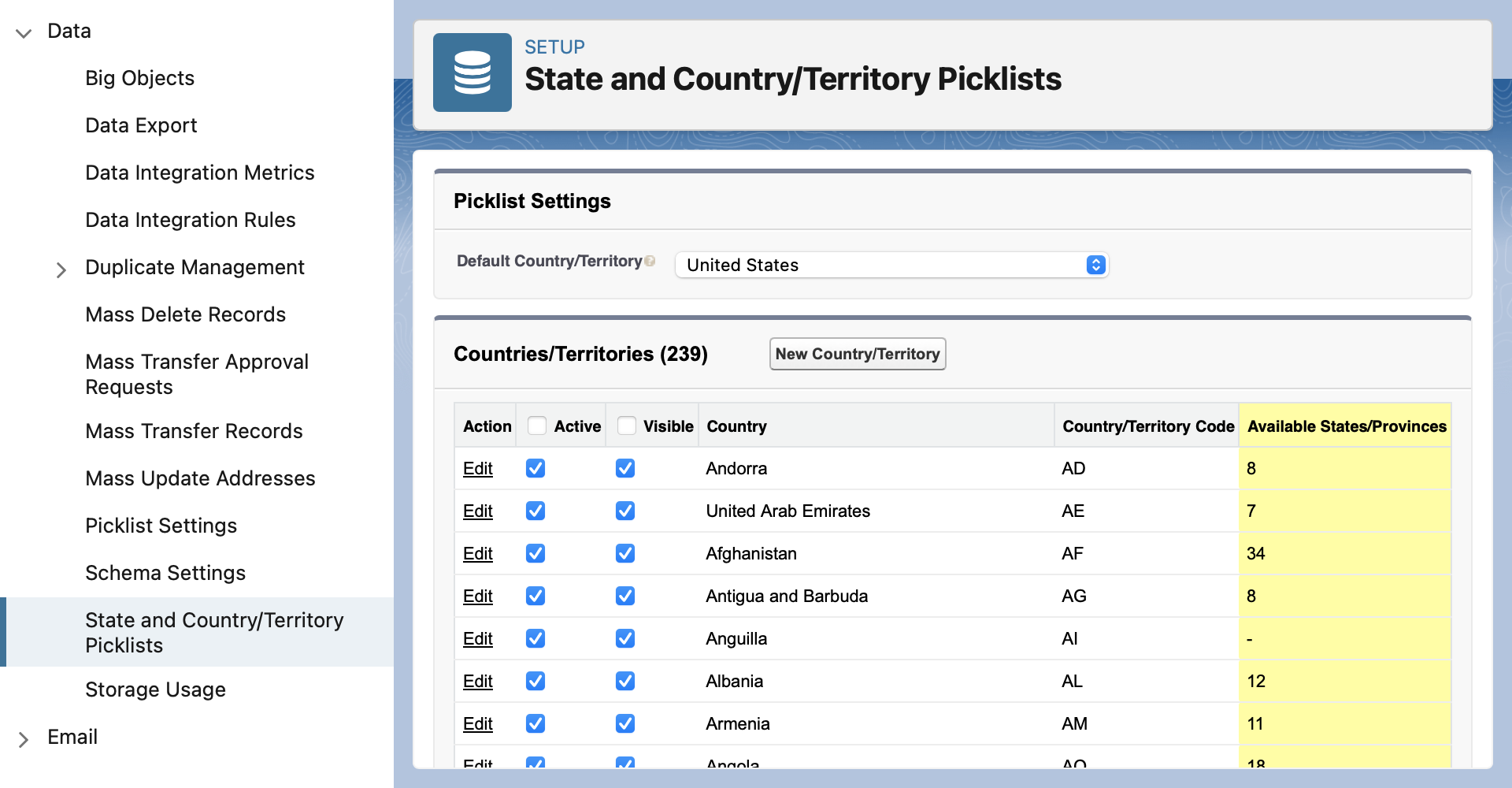Open Storage Usage in sidebar

[x=155, y=689]
